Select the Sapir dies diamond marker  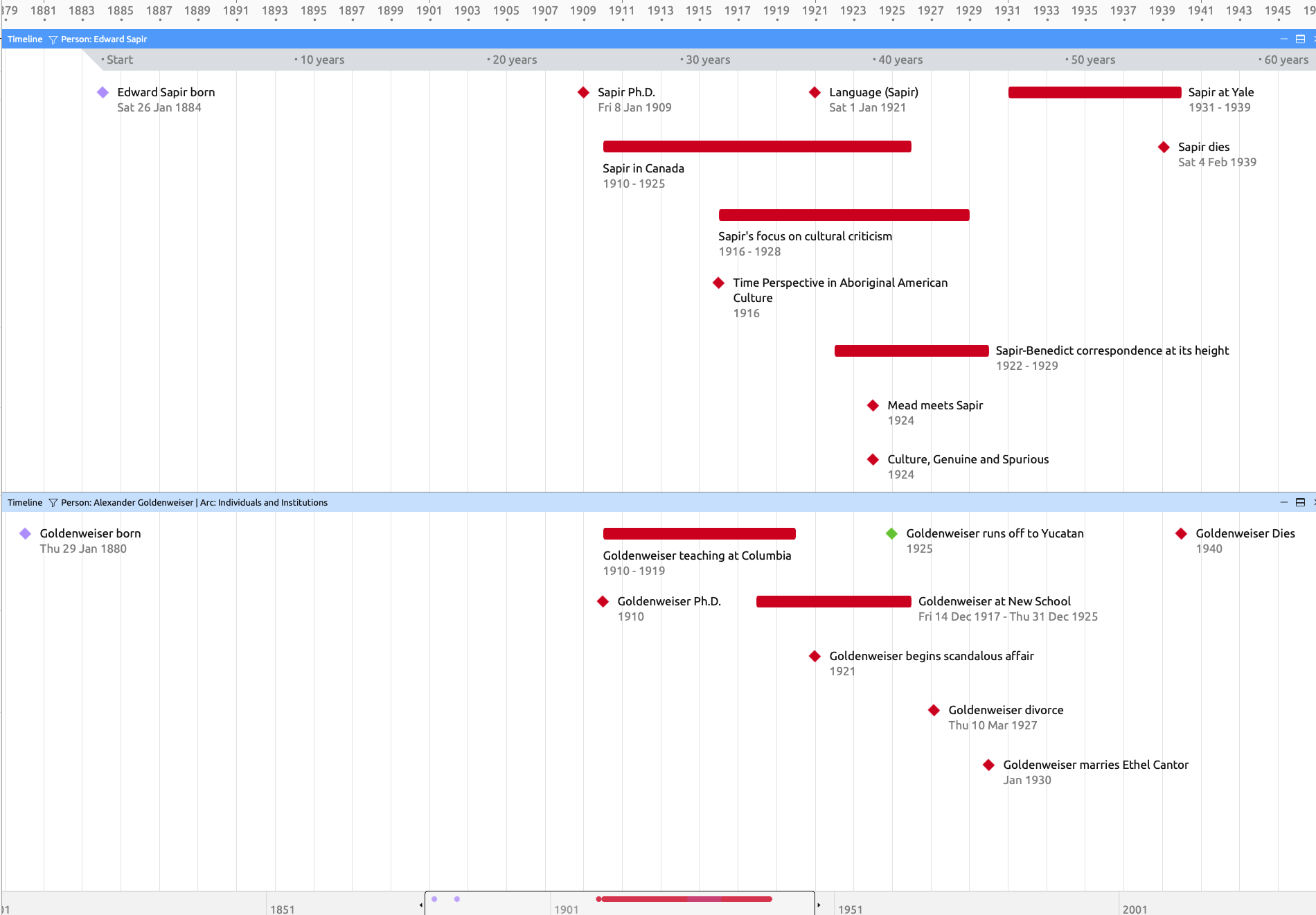click(x=1164, y=147)
